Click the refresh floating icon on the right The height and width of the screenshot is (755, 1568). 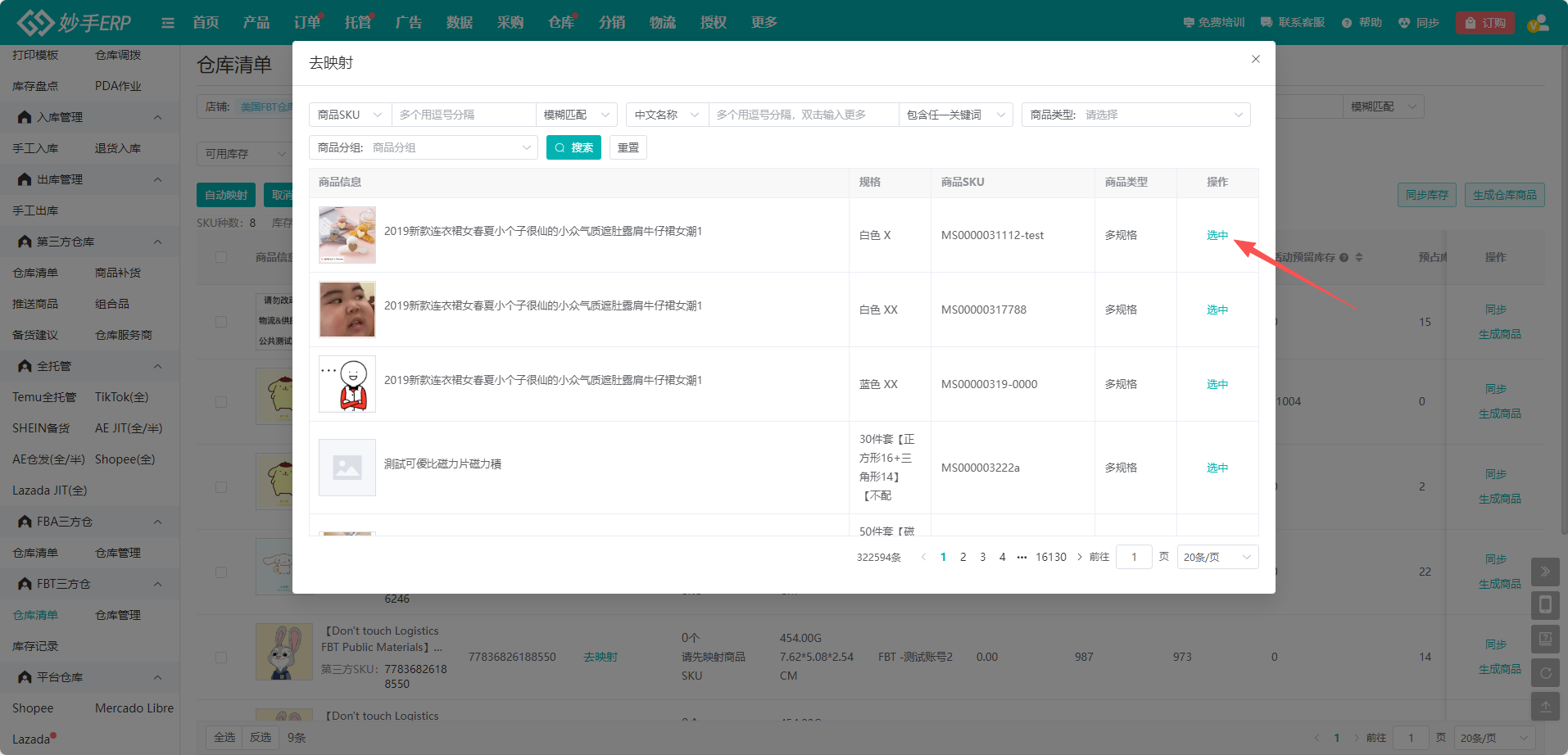click(1544, 673)
